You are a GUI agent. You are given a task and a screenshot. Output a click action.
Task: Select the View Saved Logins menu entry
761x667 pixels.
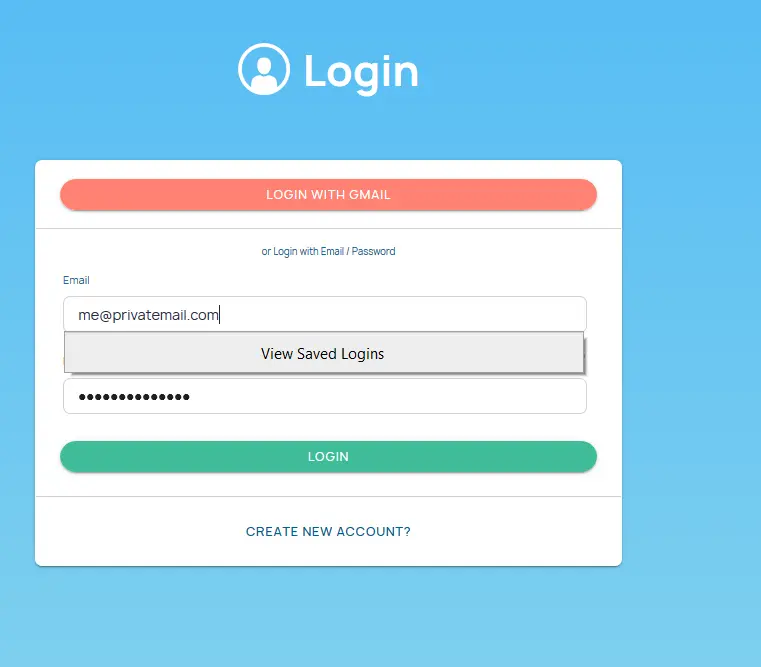pos(322,354)
